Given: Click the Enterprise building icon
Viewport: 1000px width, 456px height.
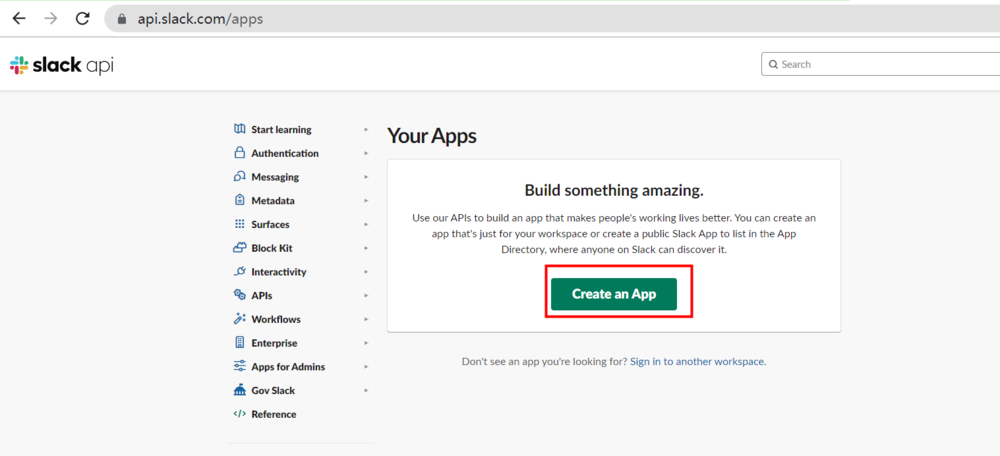Looking at the screenshot, I should 240,342.
